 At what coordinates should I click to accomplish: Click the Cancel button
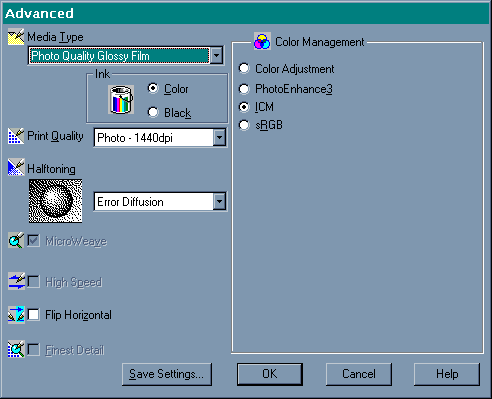[x=359, y=374]
